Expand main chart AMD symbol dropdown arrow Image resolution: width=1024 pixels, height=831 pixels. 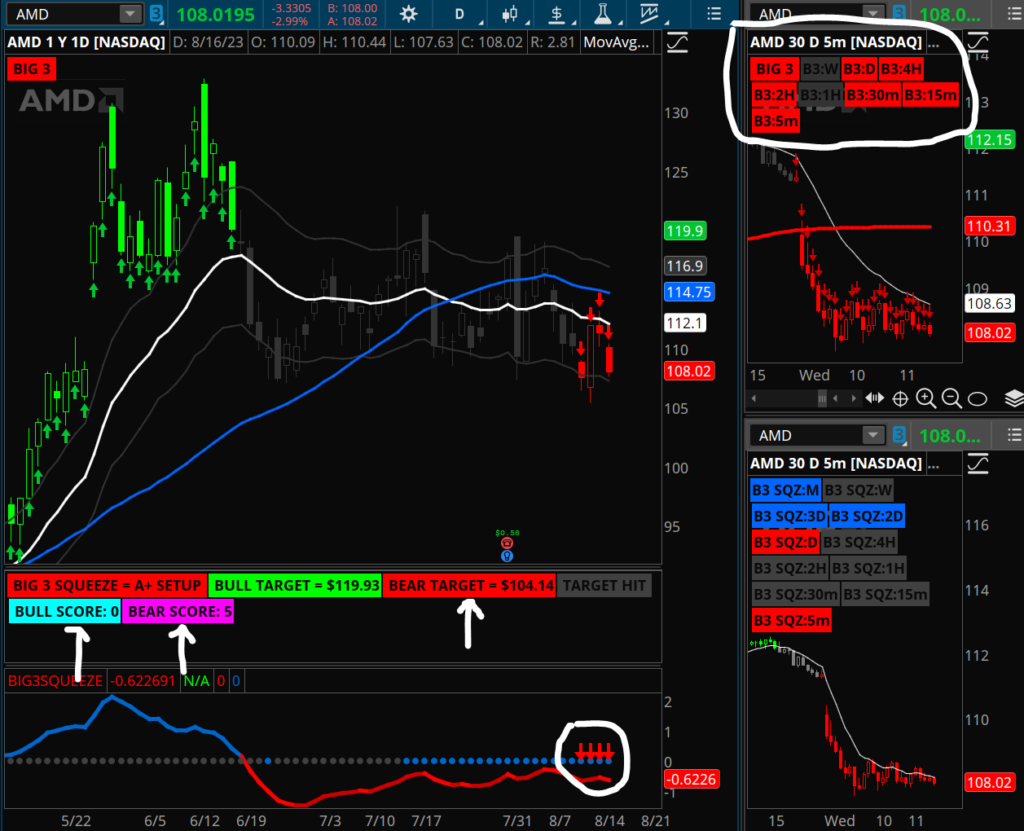tap(131, 14)
